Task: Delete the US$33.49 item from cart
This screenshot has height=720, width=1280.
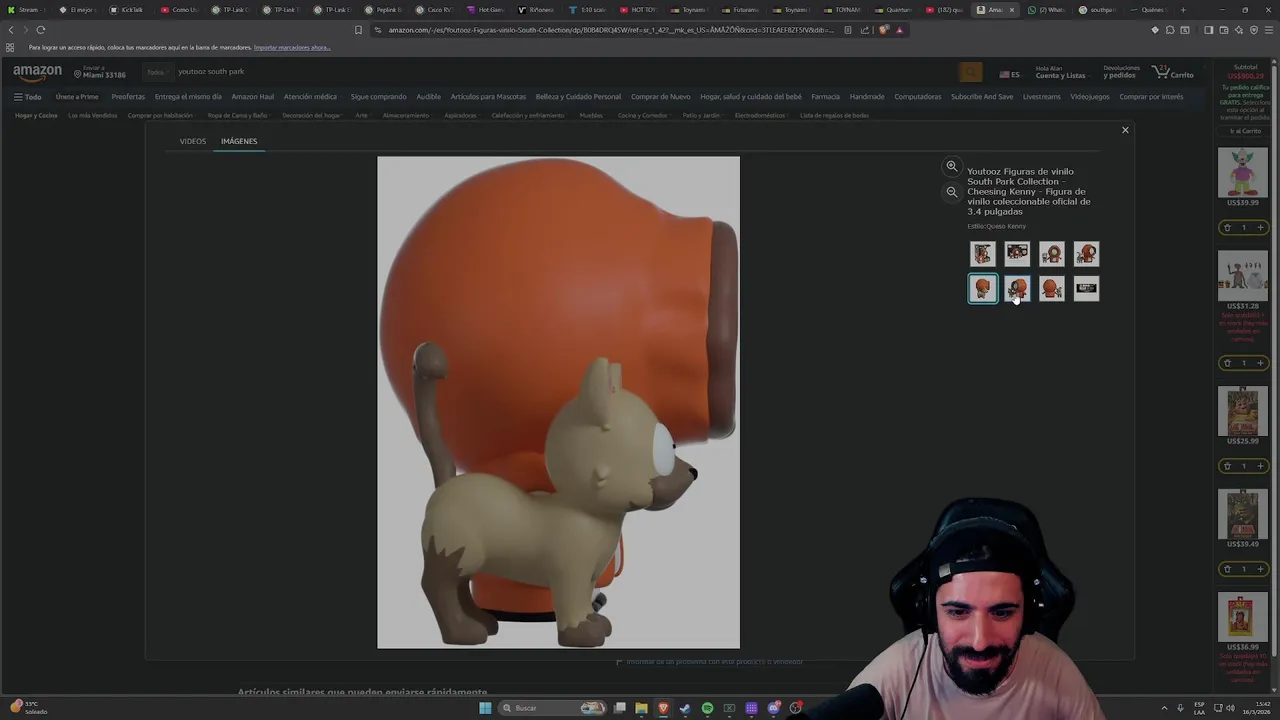Action: tap(1227, 569)
